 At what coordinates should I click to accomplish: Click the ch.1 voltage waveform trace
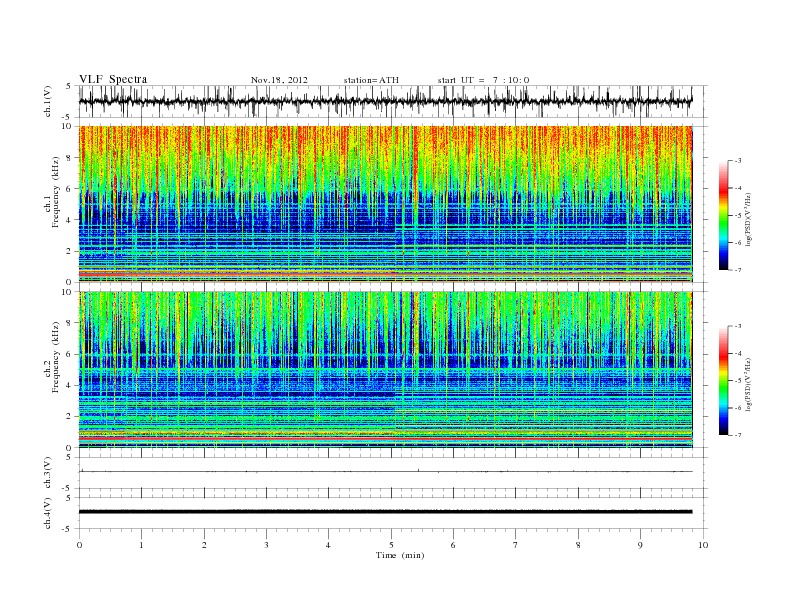tap(386, 101)
